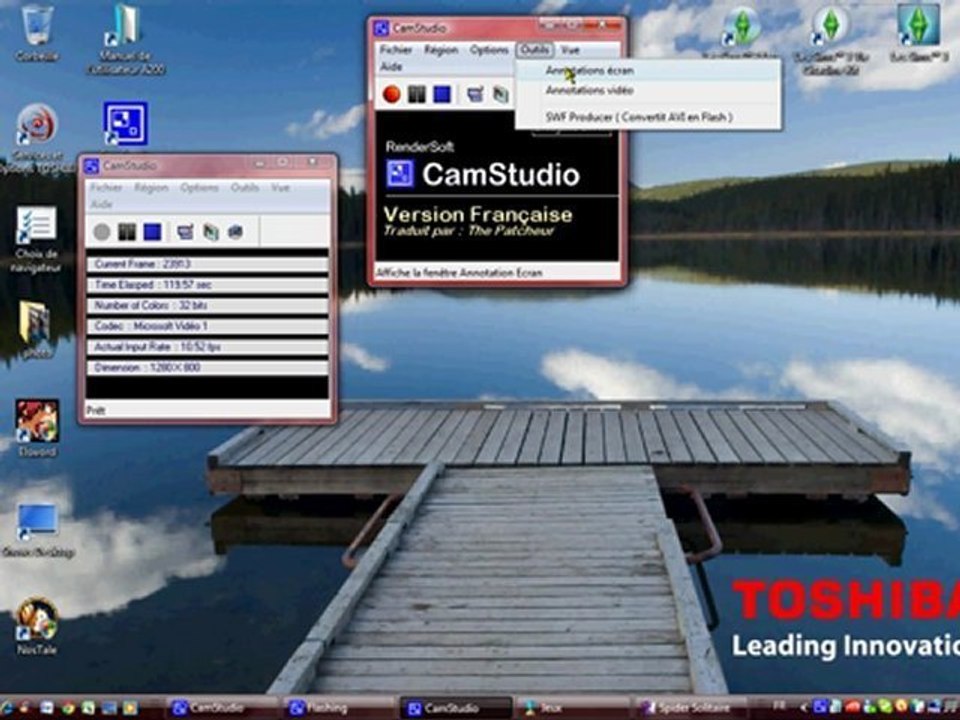This screenshot has width=960, height=720.
Task: Click Number of Colors row in back CamStudio
Action: click(208, 305)
